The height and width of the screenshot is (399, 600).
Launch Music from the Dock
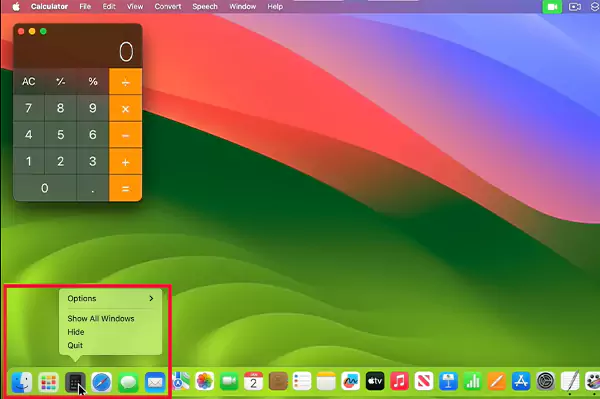click(399, 381)
